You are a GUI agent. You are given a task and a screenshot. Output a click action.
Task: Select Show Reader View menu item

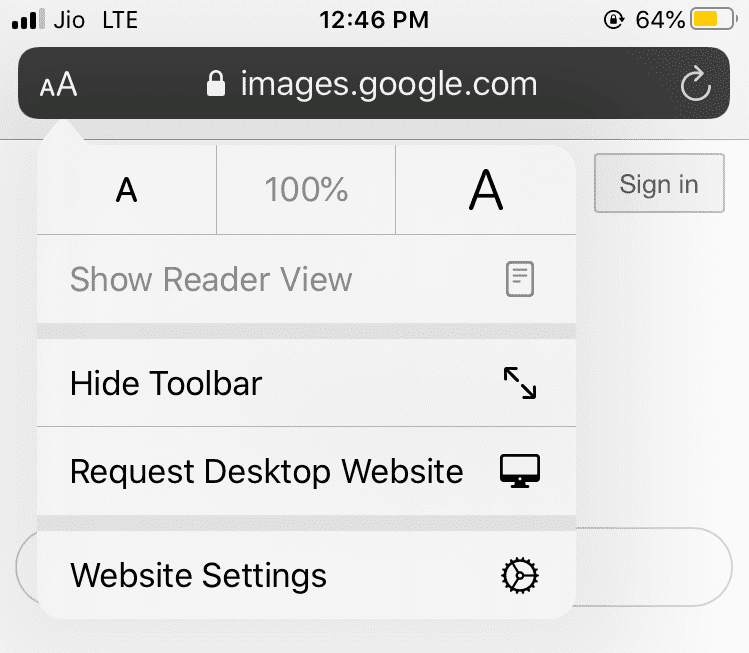point(211,279)
